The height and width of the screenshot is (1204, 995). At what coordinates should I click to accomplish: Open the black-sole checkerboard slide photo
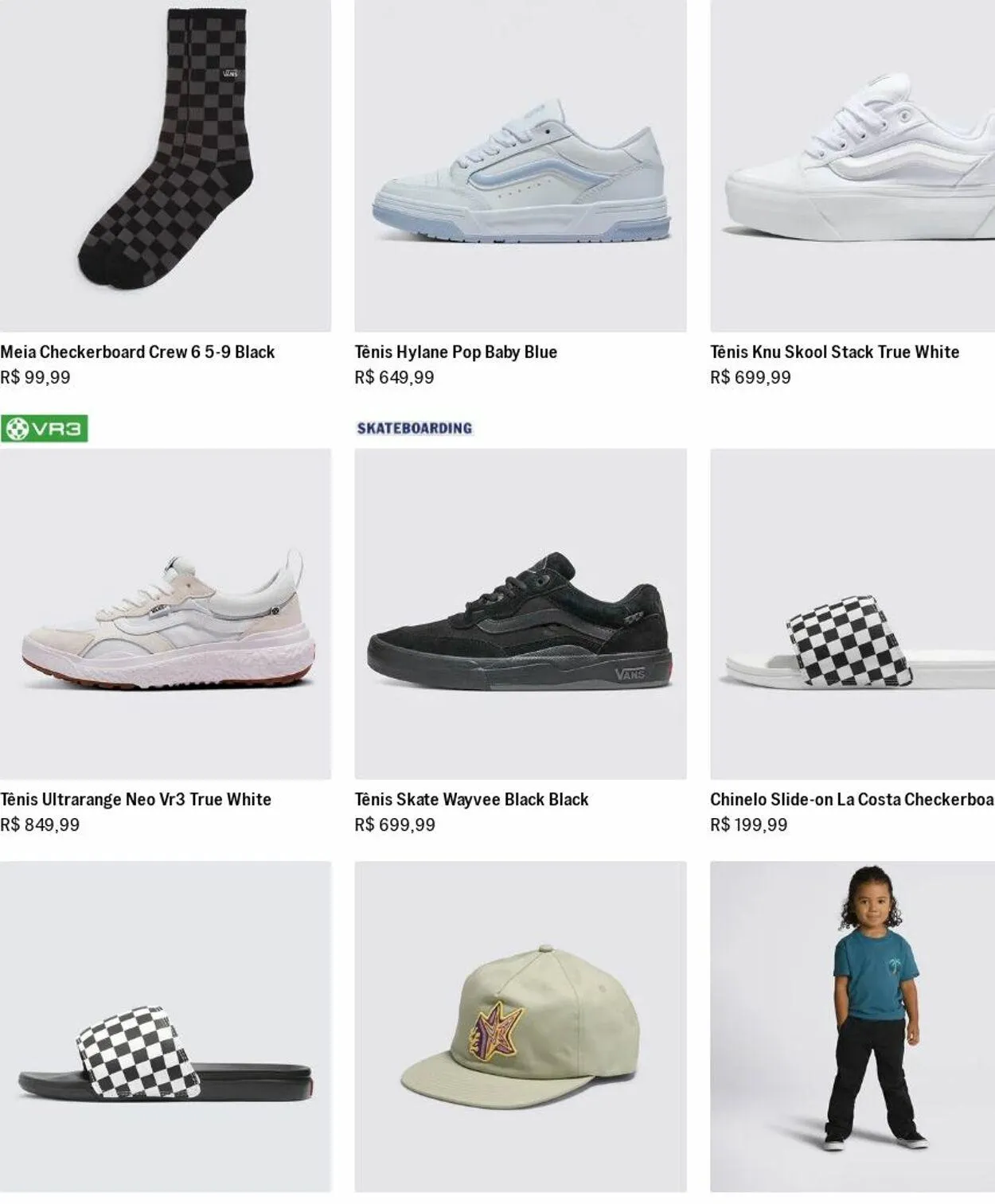(x=165, y=1026)
